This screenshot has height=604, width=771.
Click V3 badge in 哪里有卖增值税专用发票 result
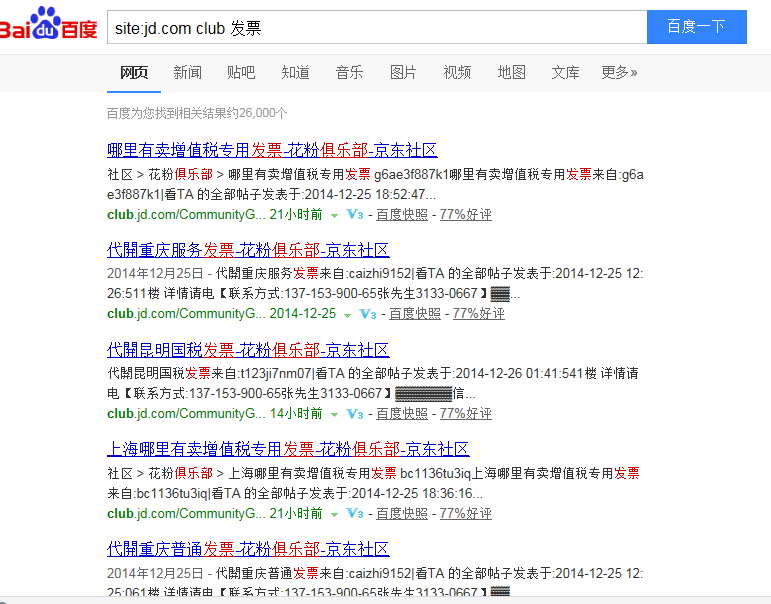tap(355, 215)
